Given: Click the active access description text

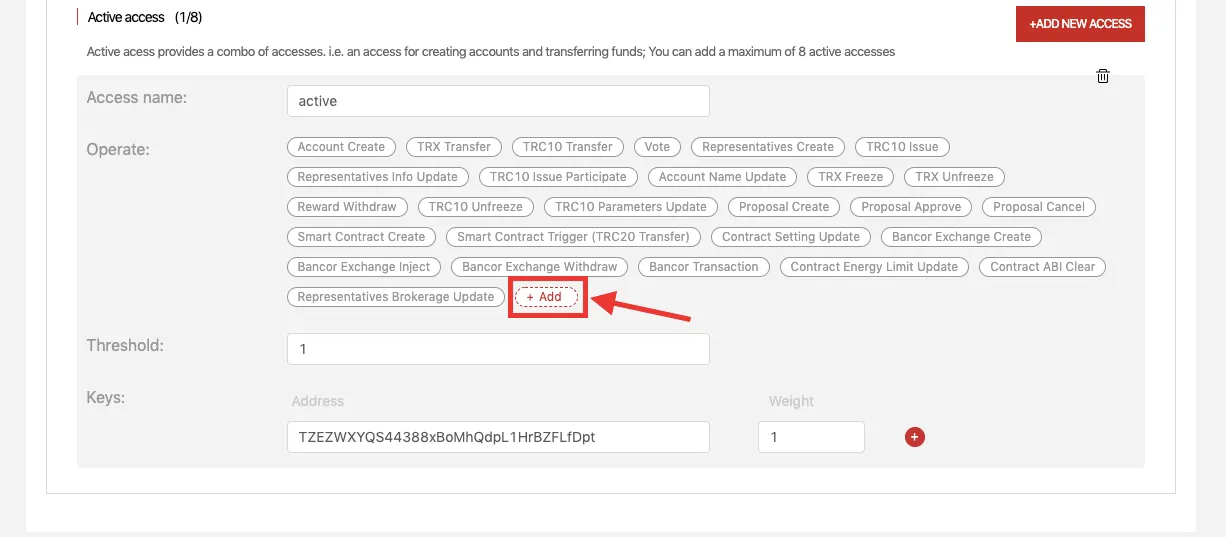Looking at the screenshot, I should tap(491, 51).
